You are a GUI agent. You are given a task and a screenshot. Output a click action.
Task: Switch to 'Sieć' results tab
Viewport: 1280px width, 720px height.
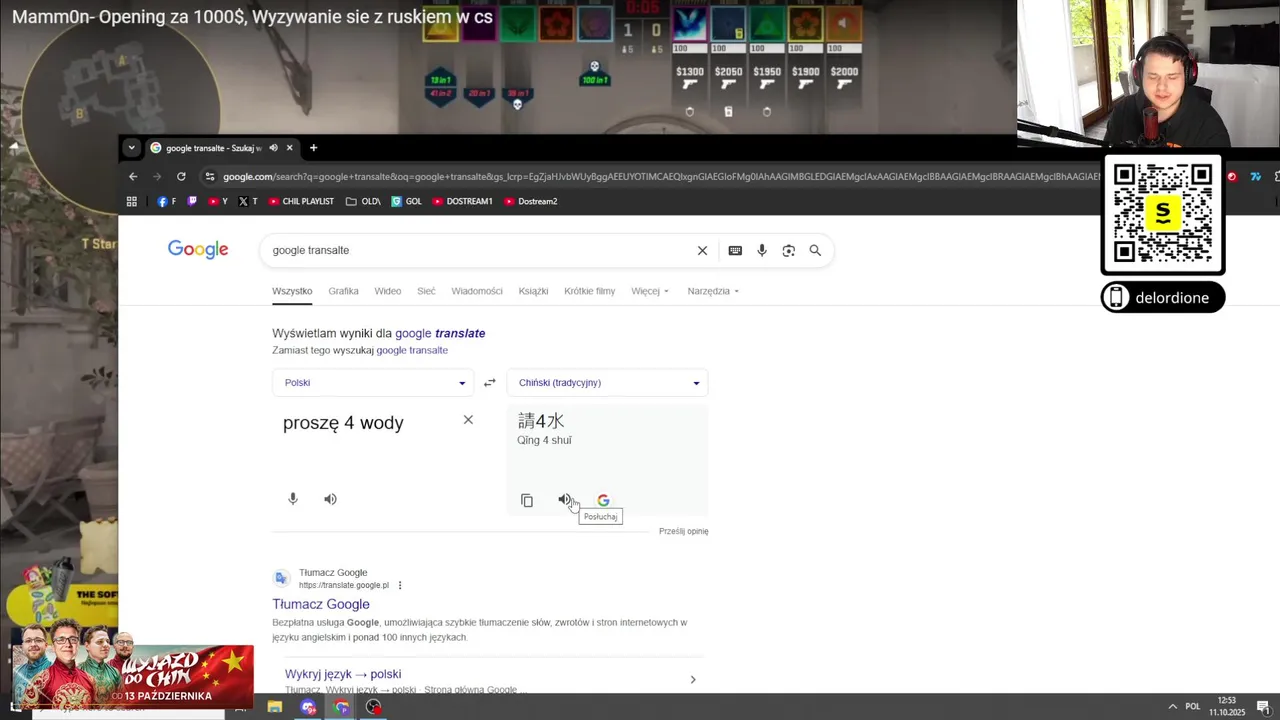[426, 291]
